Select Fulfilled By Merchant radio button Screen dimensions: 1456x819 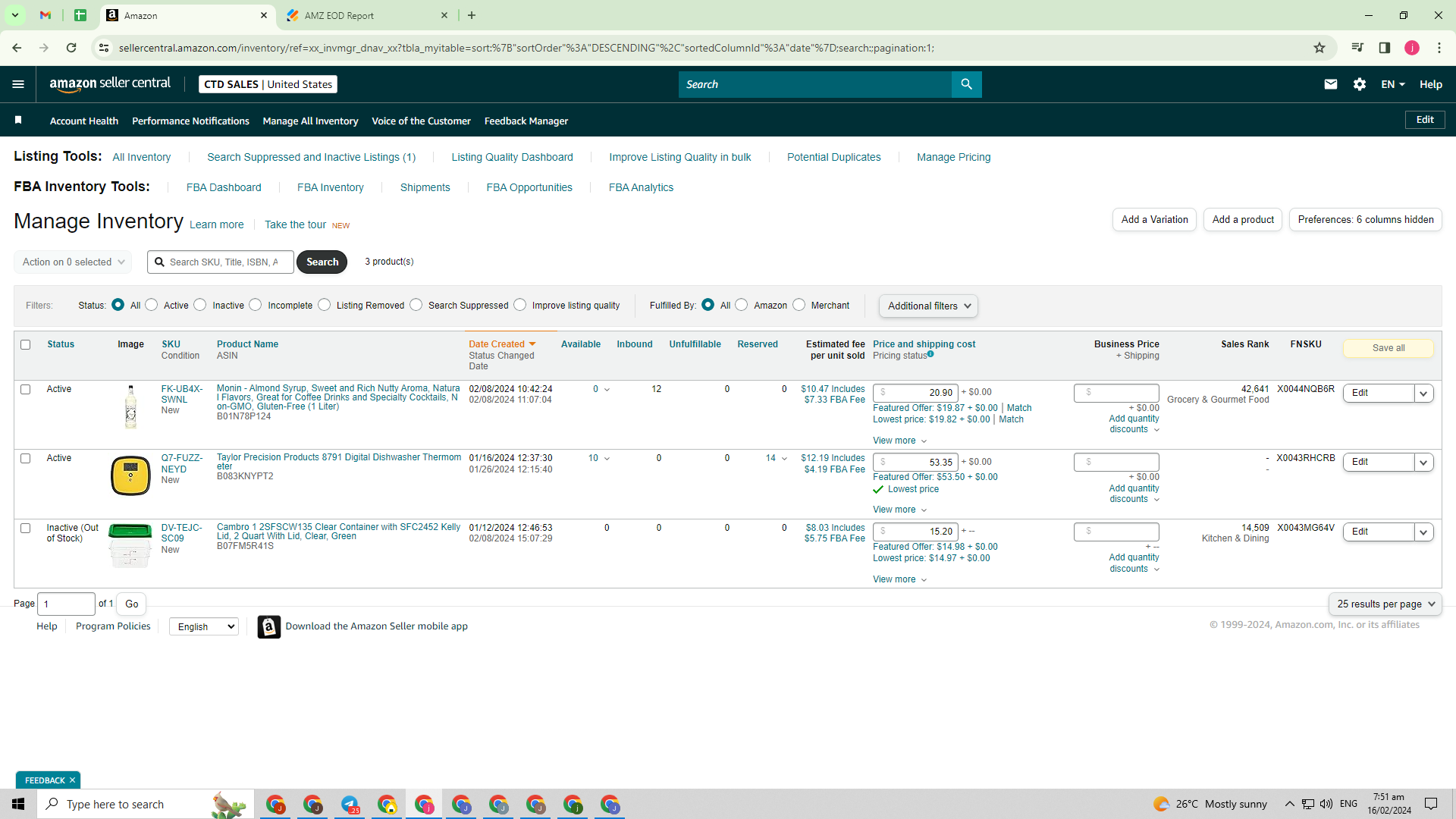pos(799,305)
